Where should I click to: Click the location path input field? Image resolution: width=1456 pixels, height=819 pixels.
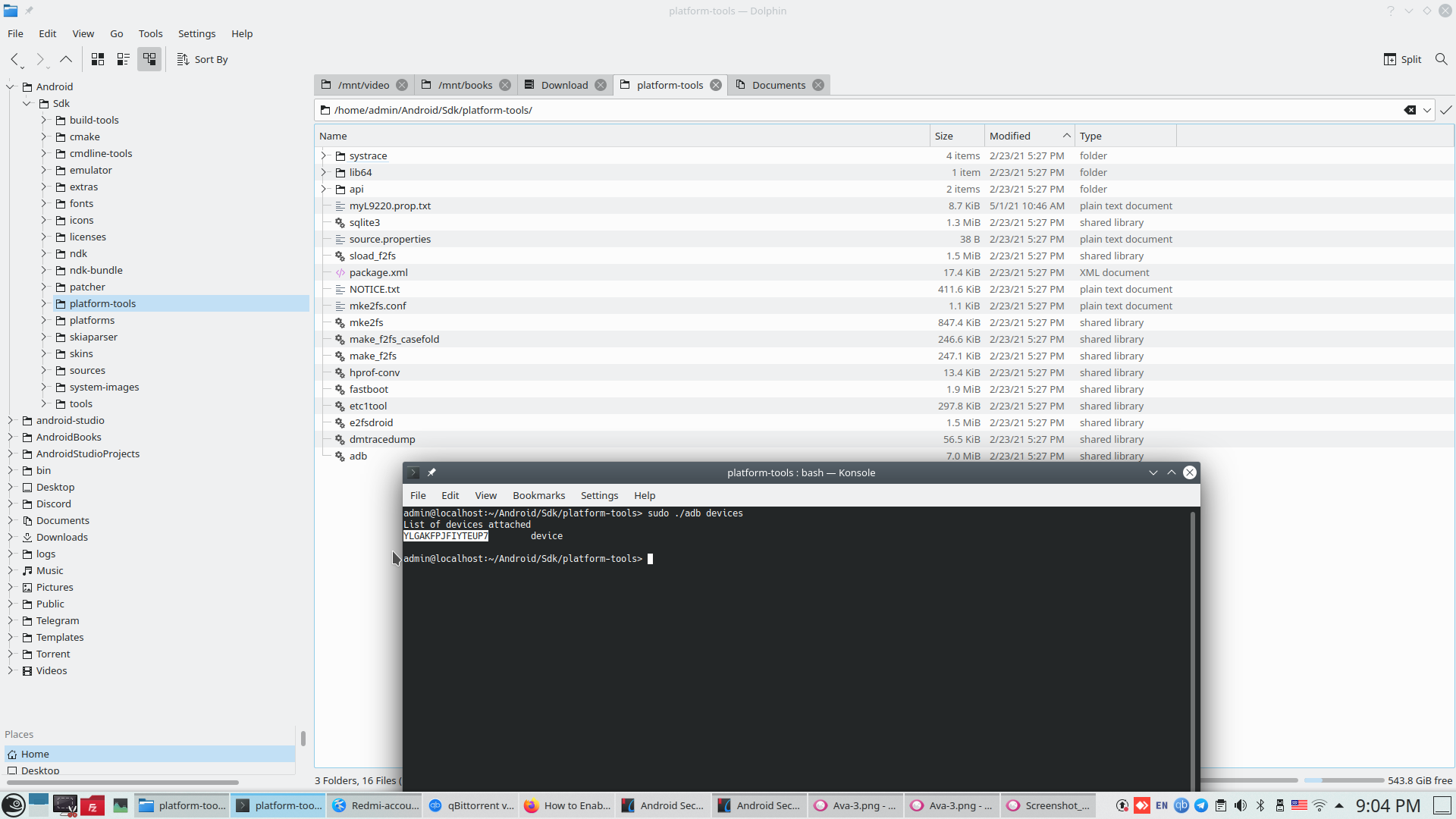pyautogui.click(x=834, y=110)
